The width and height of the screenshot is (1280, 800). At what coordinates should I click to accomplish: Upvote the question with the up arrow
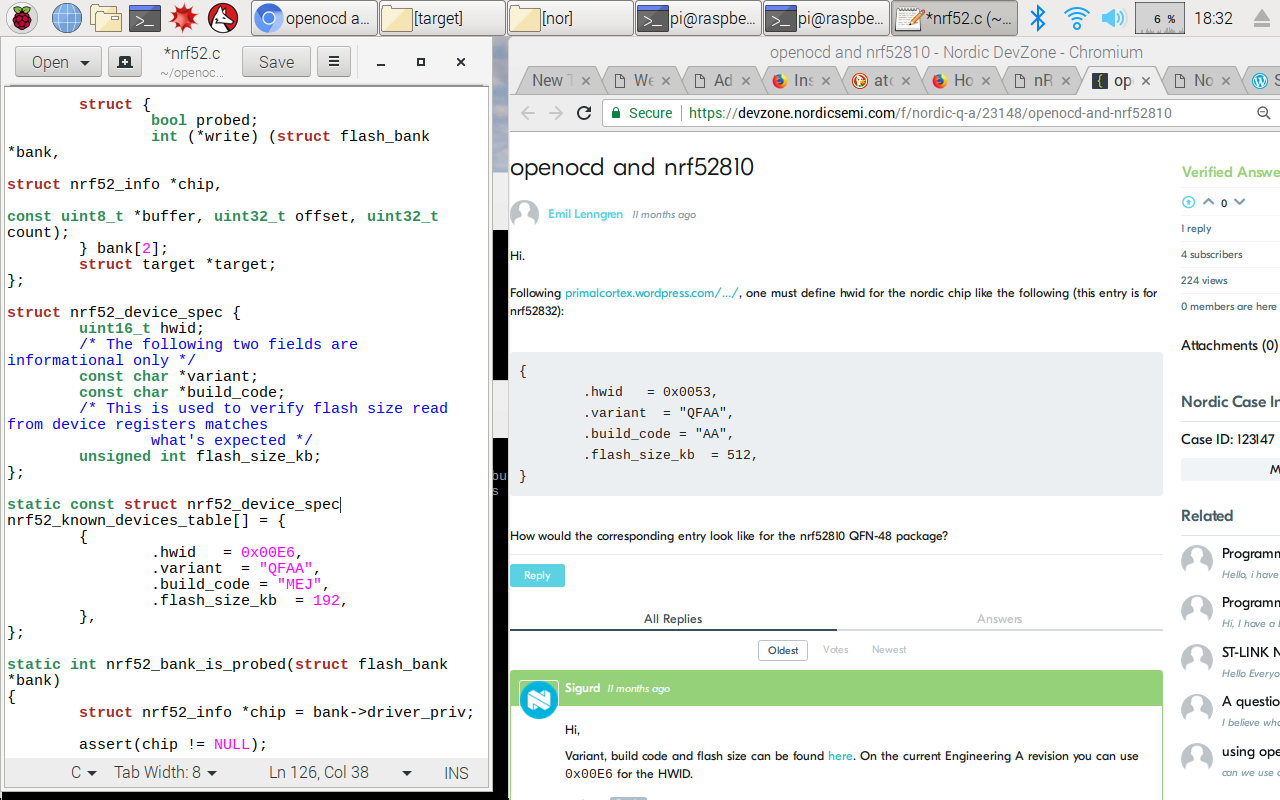coord(1208,202)
